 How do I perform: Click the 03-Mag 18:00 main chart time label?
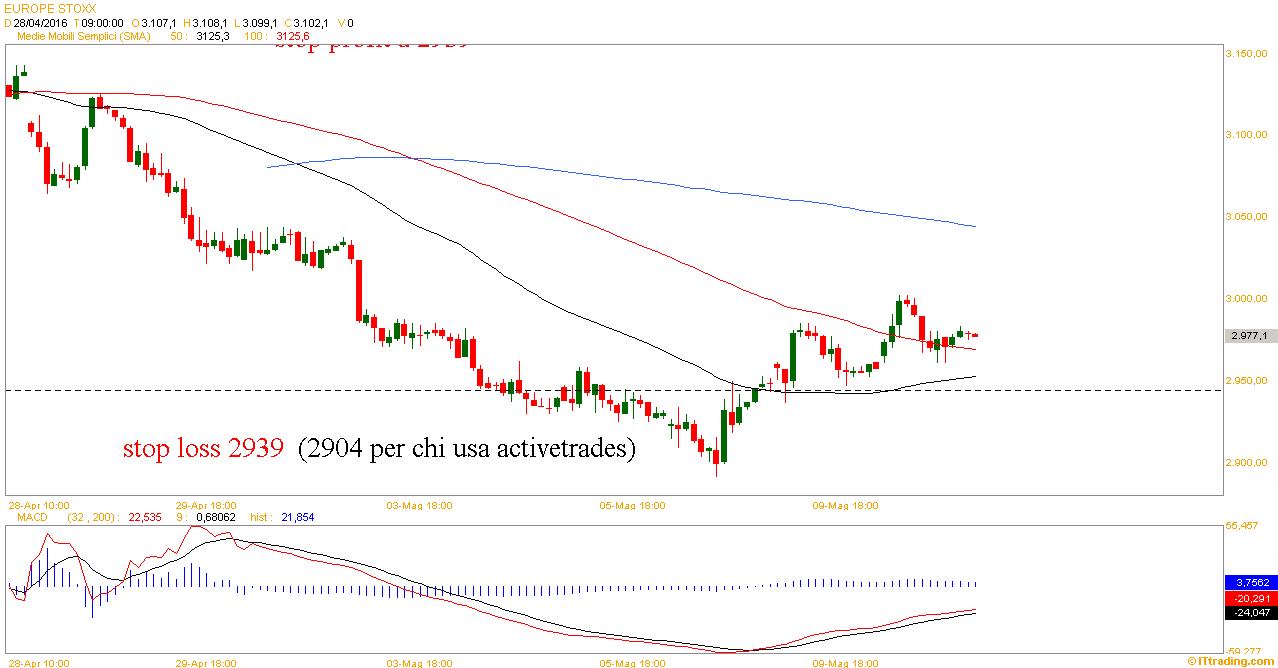419,506
